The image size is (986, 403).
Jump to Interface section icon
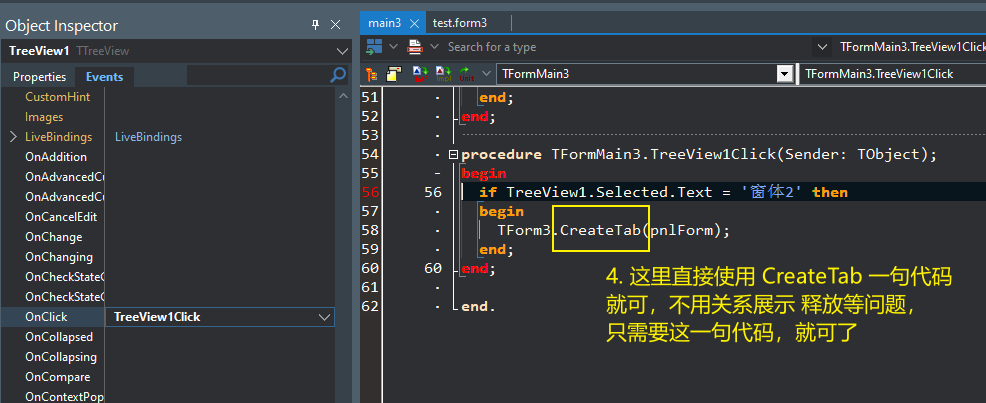tap(420, 74)
